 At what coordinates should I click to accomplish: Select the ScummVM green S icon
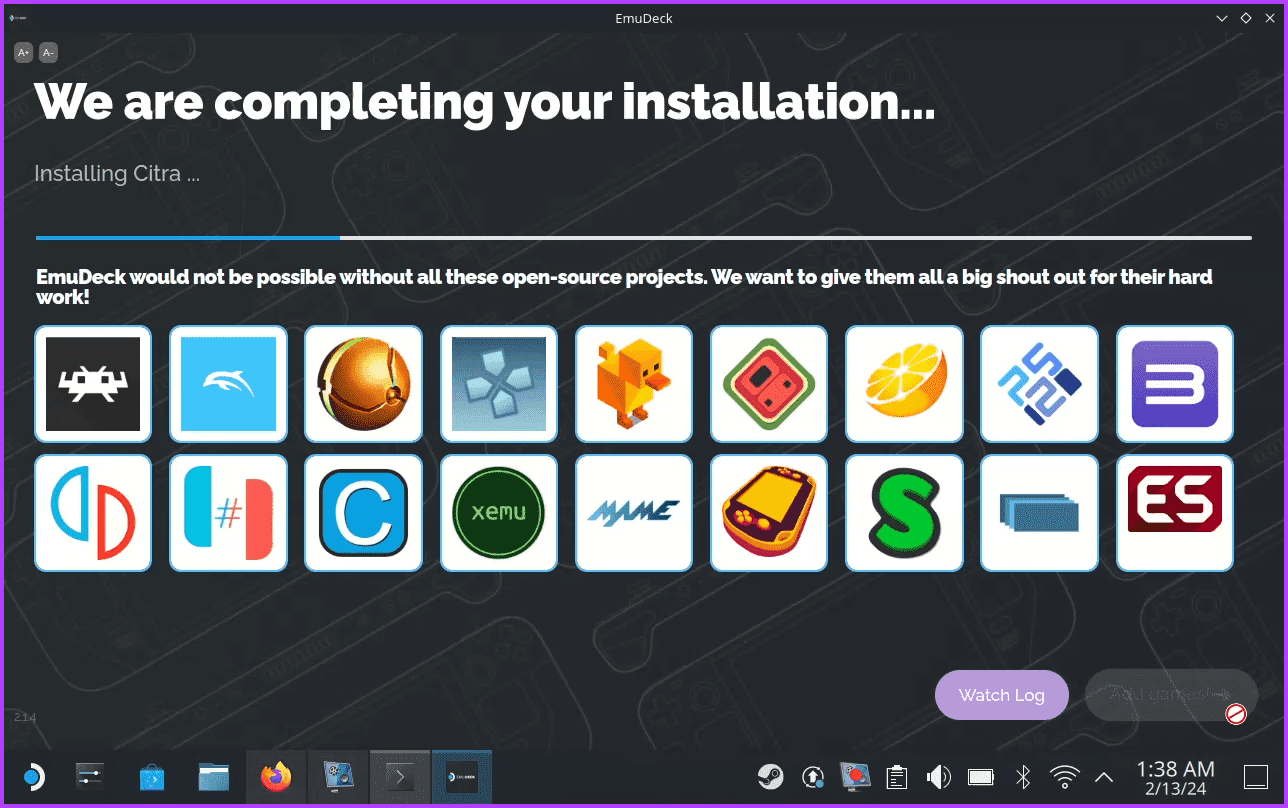point(904,513)
